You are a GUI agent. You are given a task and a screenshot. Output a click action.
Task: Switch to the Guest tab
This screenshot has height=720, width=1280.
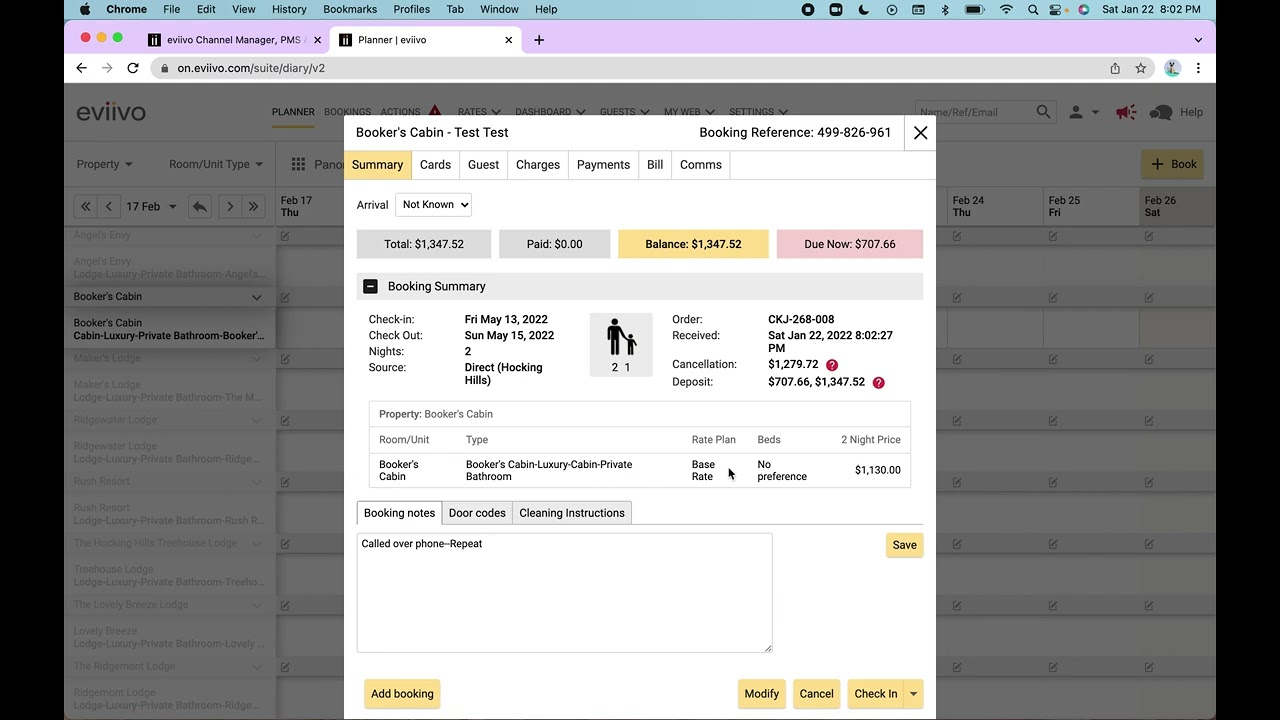click(483, 165)
